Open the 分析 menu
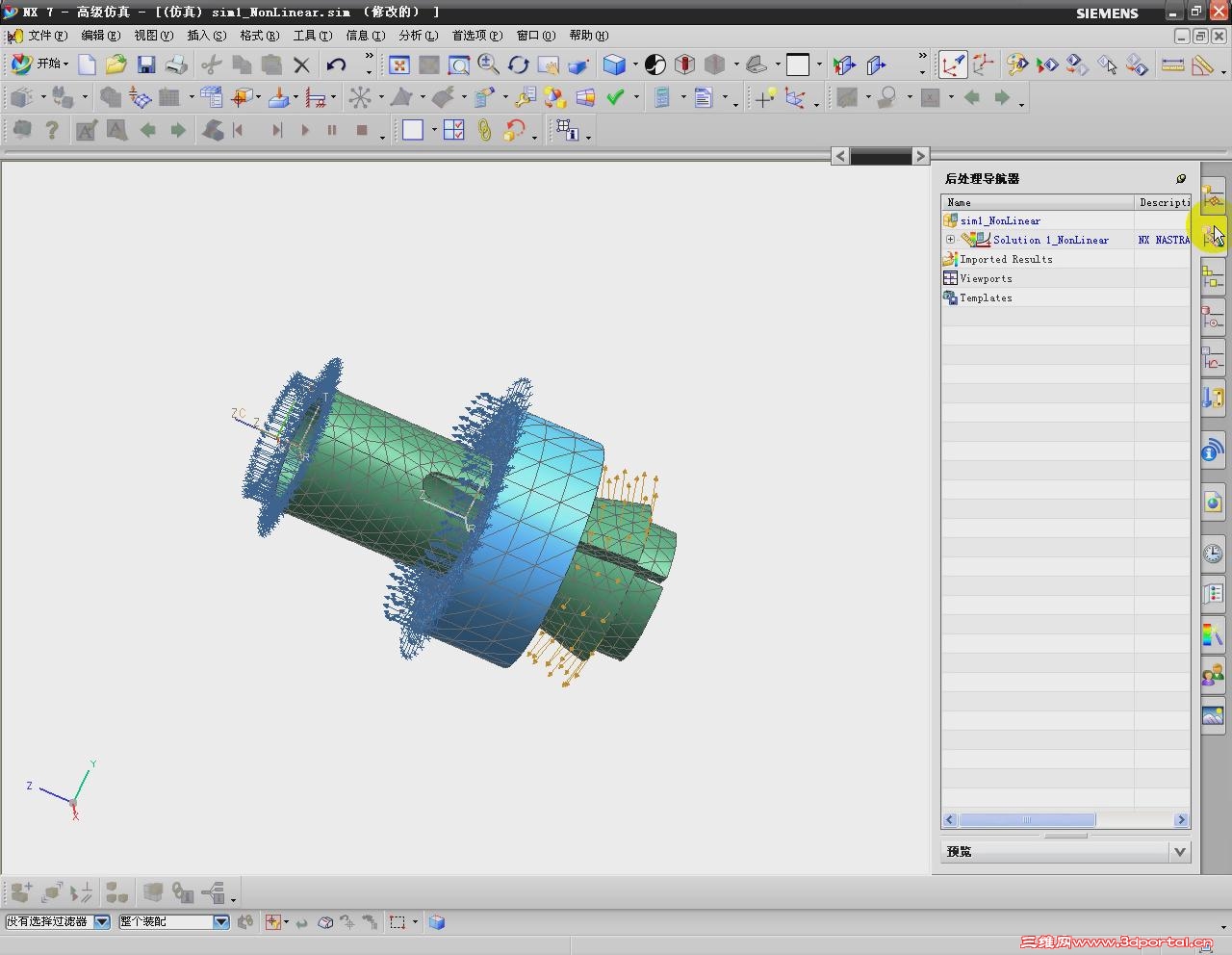Image resolution: width=1232 pixels, height=955 pixels. pyautogui.click(x=417, y=36)
